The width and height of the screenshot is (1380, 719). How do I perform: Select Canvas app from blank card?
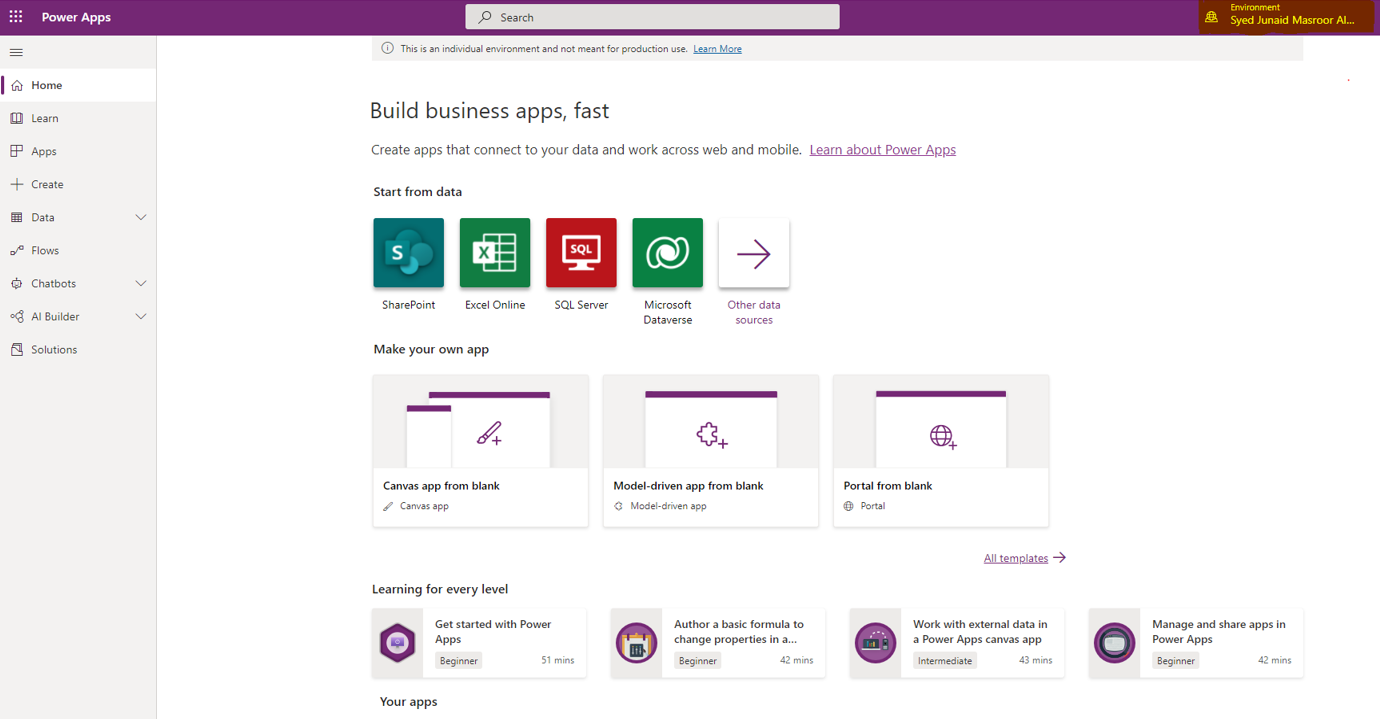(480, 451)
